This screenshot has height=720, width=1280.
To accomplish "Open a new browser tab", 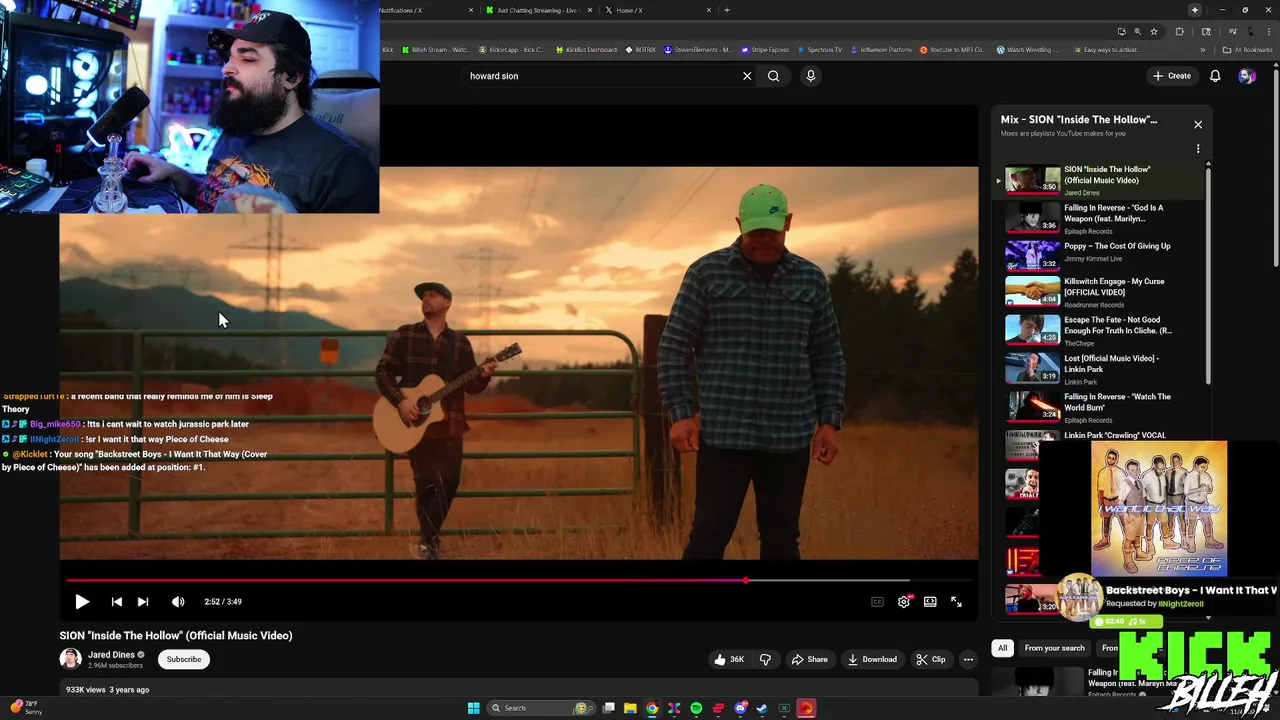I will click(727, 10).
